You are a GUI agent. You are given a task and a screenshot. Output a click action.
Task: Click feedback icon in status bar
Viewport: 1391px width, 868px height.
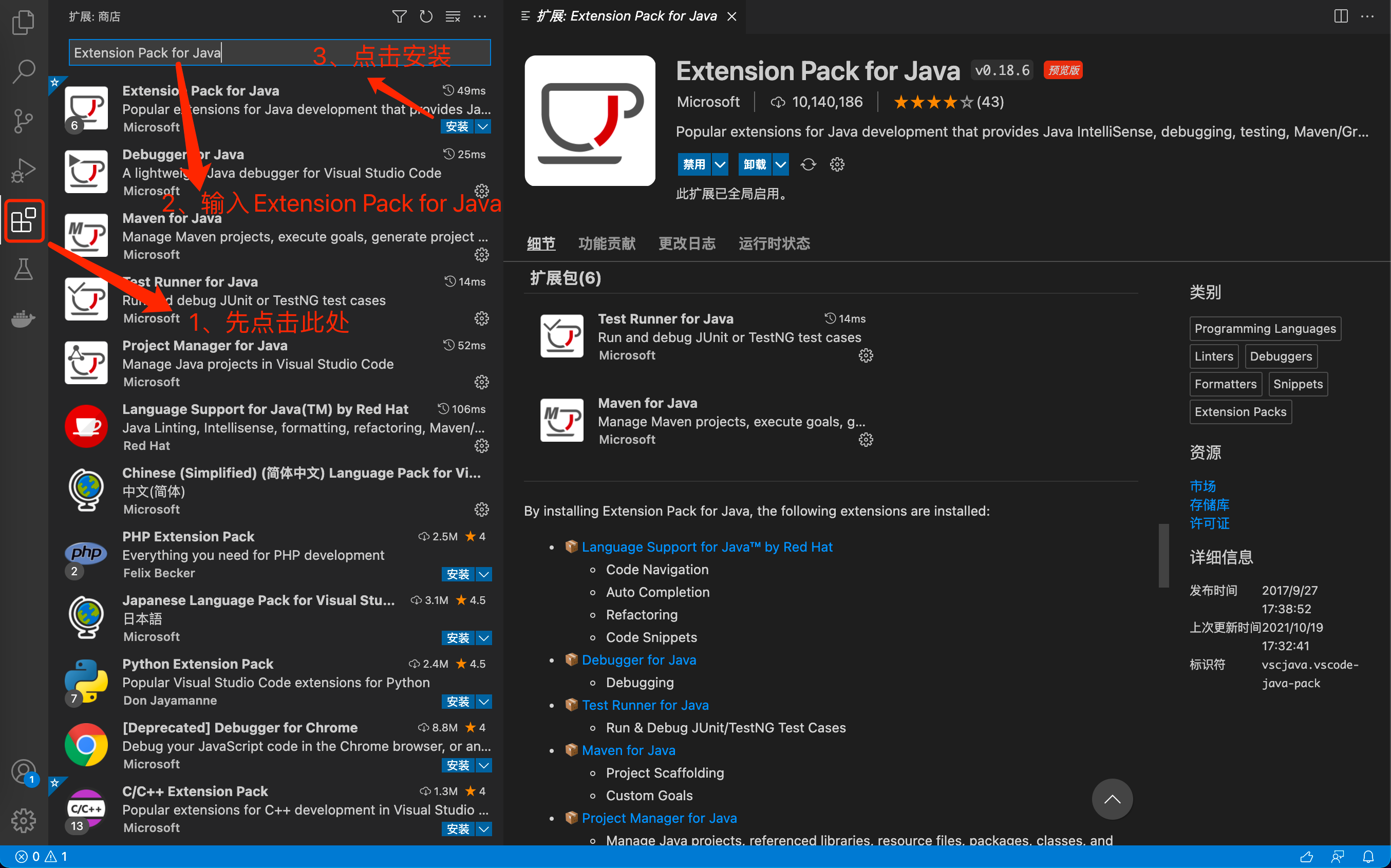coord(1338,857)
